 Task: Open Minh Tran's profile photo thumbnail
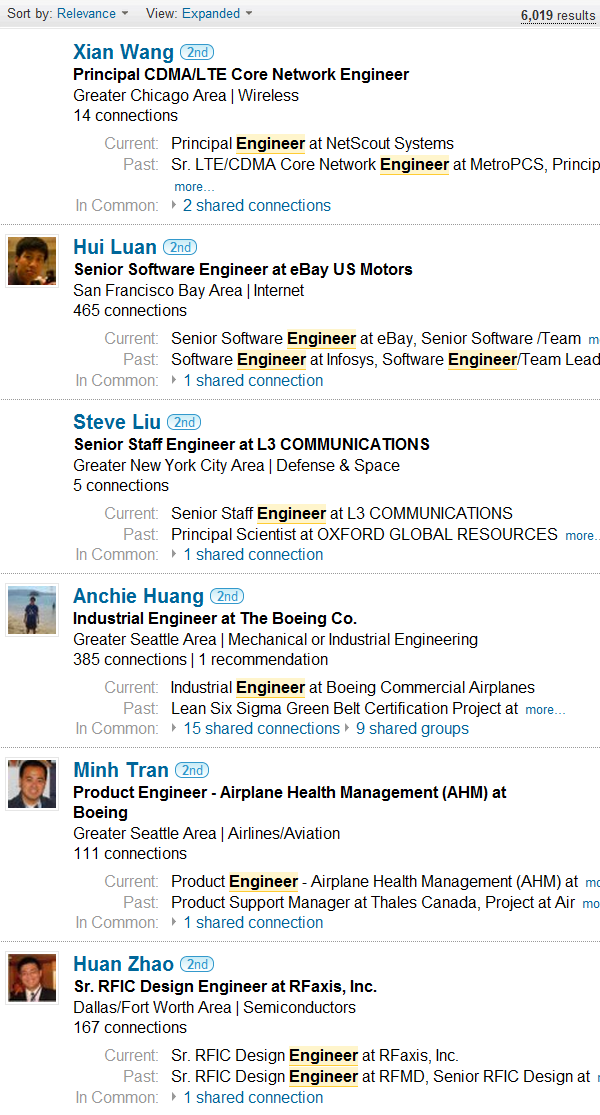[32, 784]
